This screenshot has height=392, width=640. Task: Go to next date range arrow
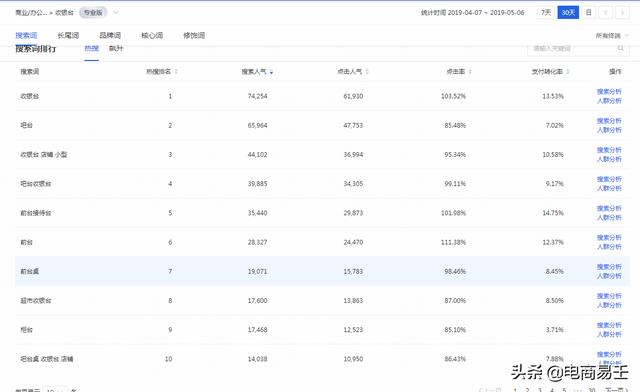(x=622, y=13)
